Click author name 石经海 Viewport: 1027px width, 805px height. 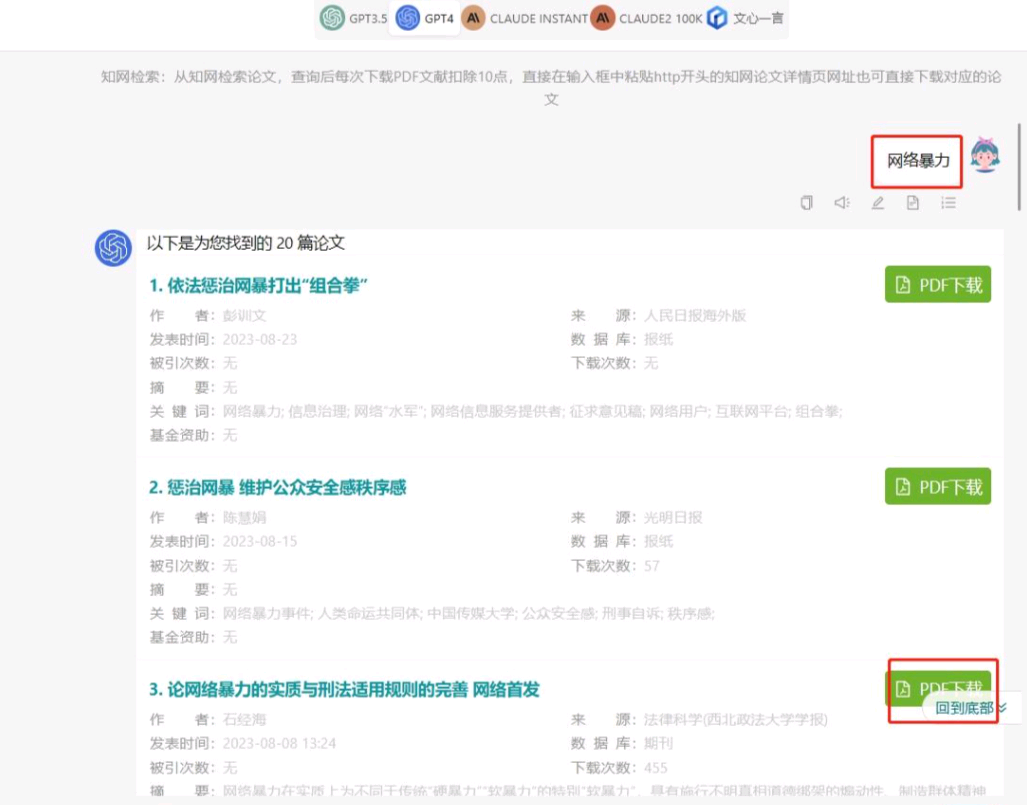coord(244,719)
